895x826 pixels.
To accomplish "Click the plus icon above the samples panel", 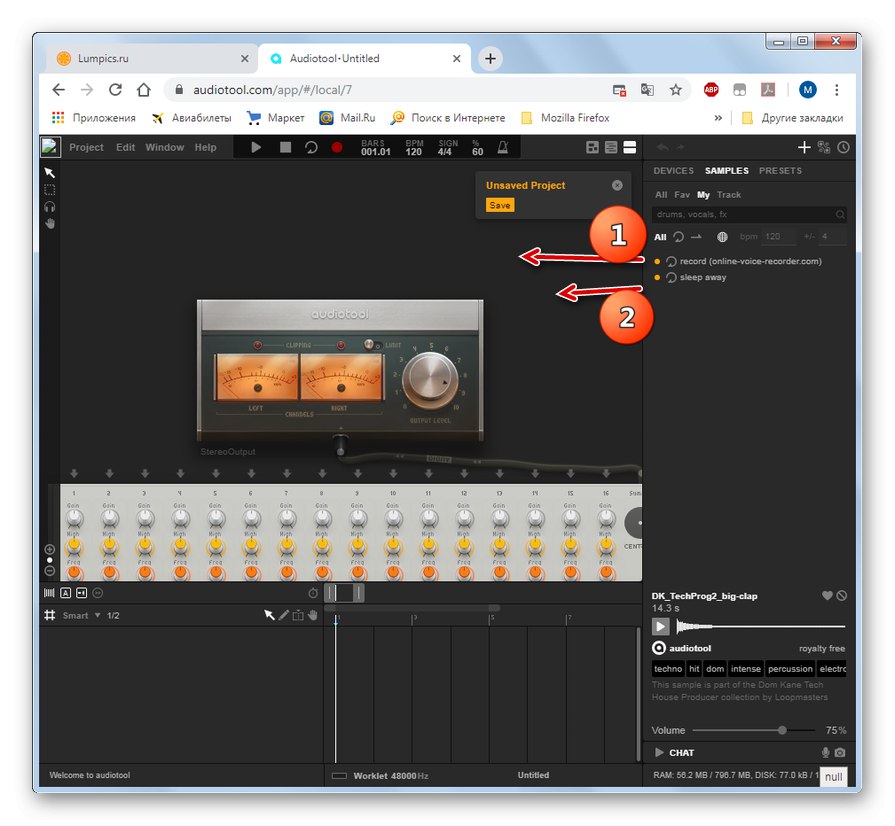I will coord(803,147).
